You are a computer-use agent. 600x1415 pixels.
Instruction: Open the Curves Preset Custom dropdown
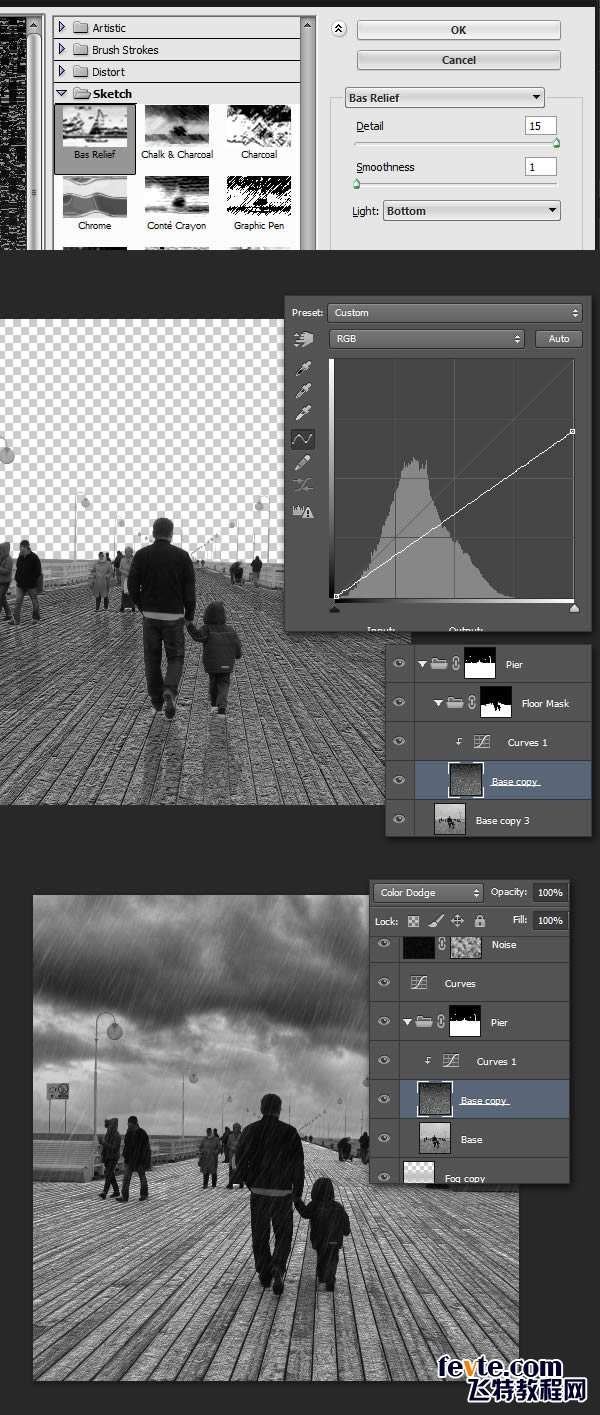(x=456, y=313)
